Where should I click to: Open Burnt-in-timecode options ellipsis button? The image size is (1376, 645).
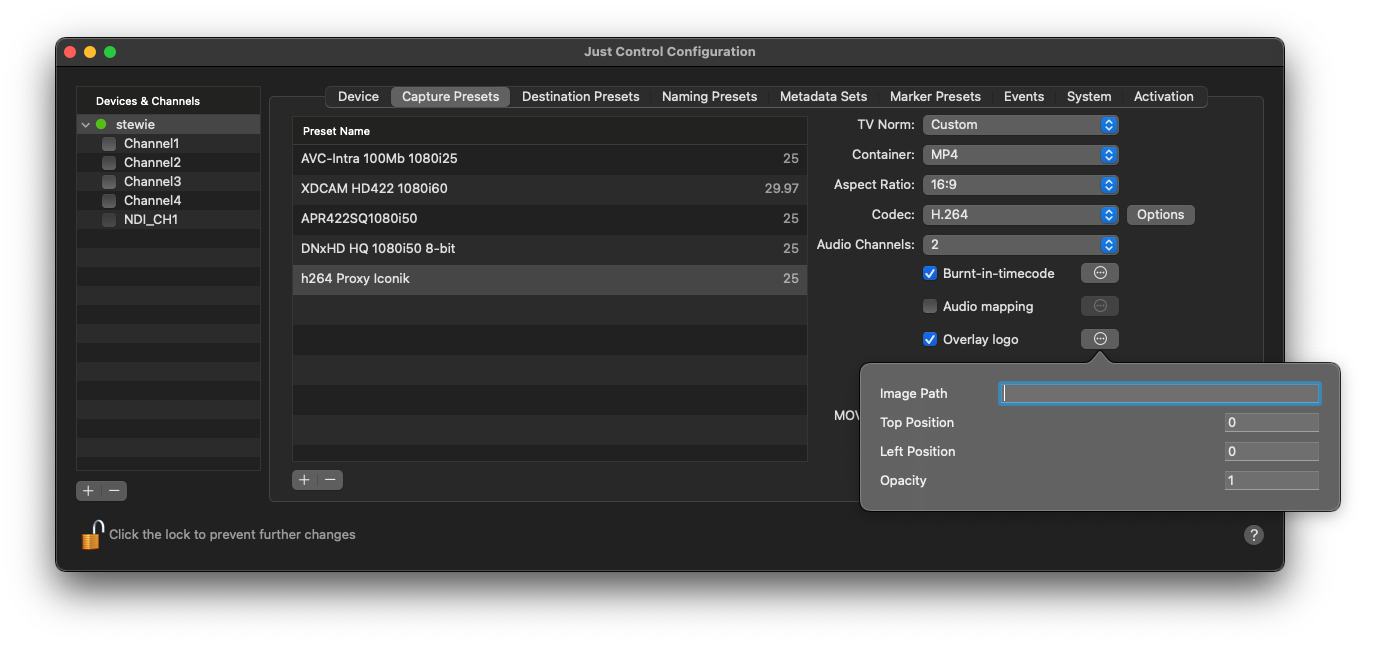pyautogui.click(x=1100, y=273)
